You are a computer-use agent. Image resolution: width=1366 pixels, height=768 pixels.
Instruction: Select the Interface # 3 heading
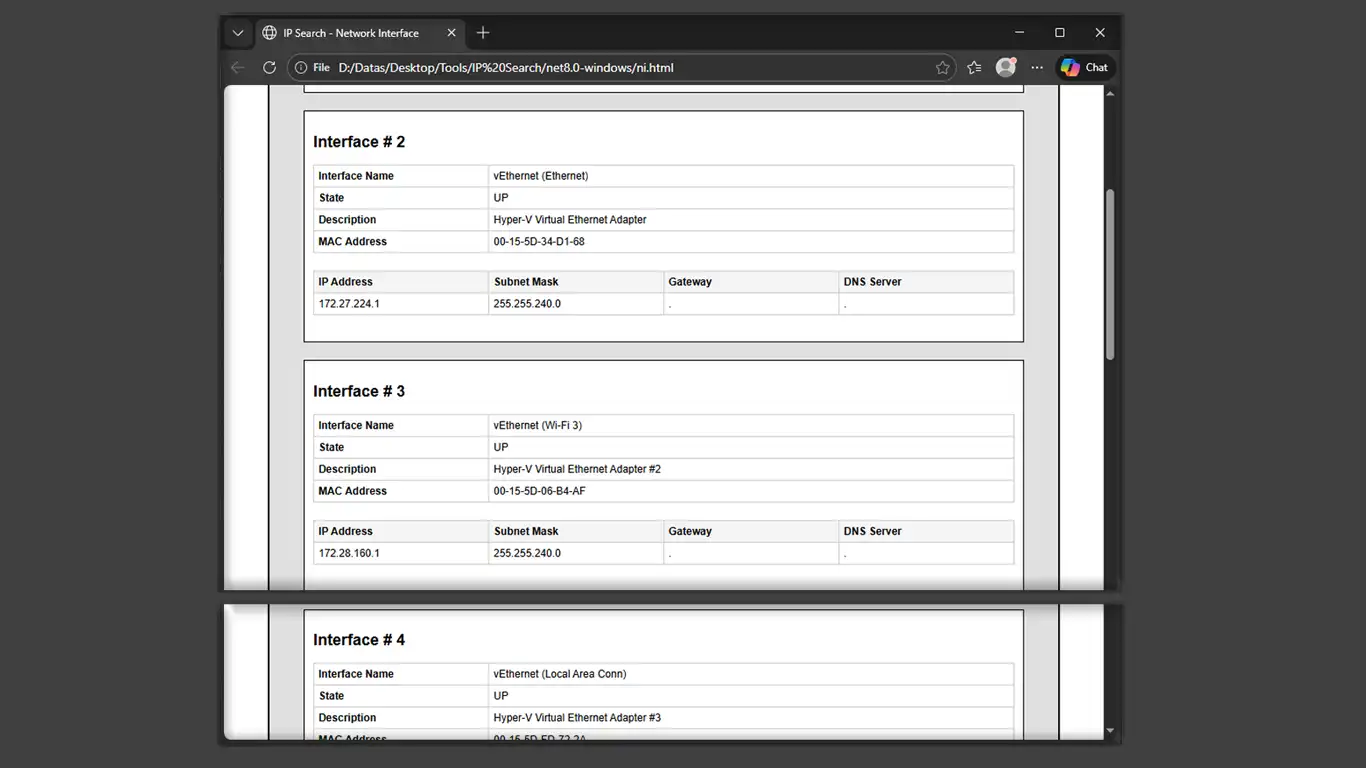(359, 391)
